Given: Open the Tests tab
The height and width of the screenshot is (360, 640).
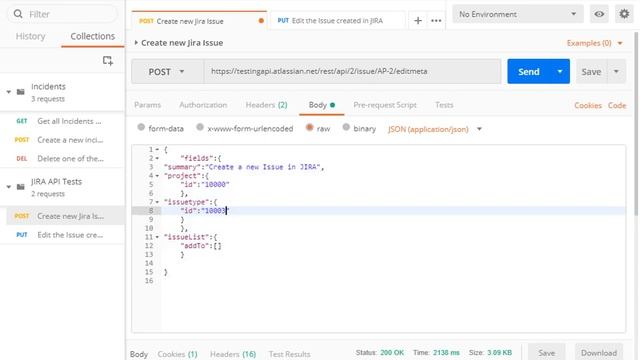Looking at the screenshot, I should pos(444,105).
